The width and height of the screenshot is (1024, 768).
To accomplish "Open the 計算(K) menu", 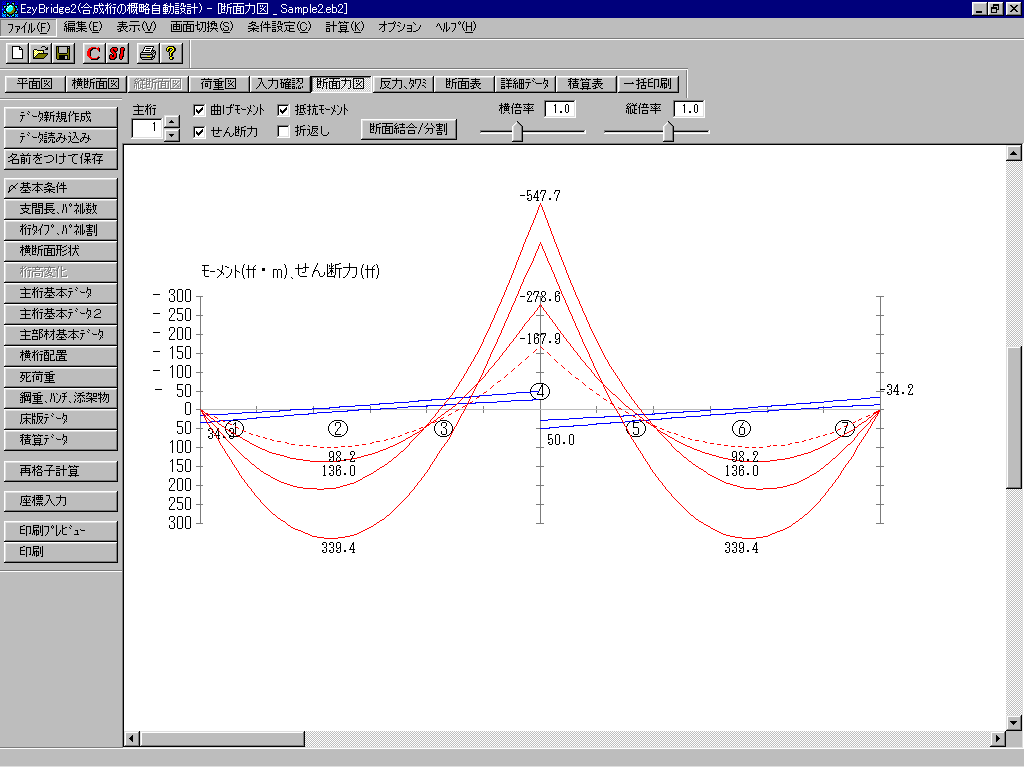I will (345, 27).
